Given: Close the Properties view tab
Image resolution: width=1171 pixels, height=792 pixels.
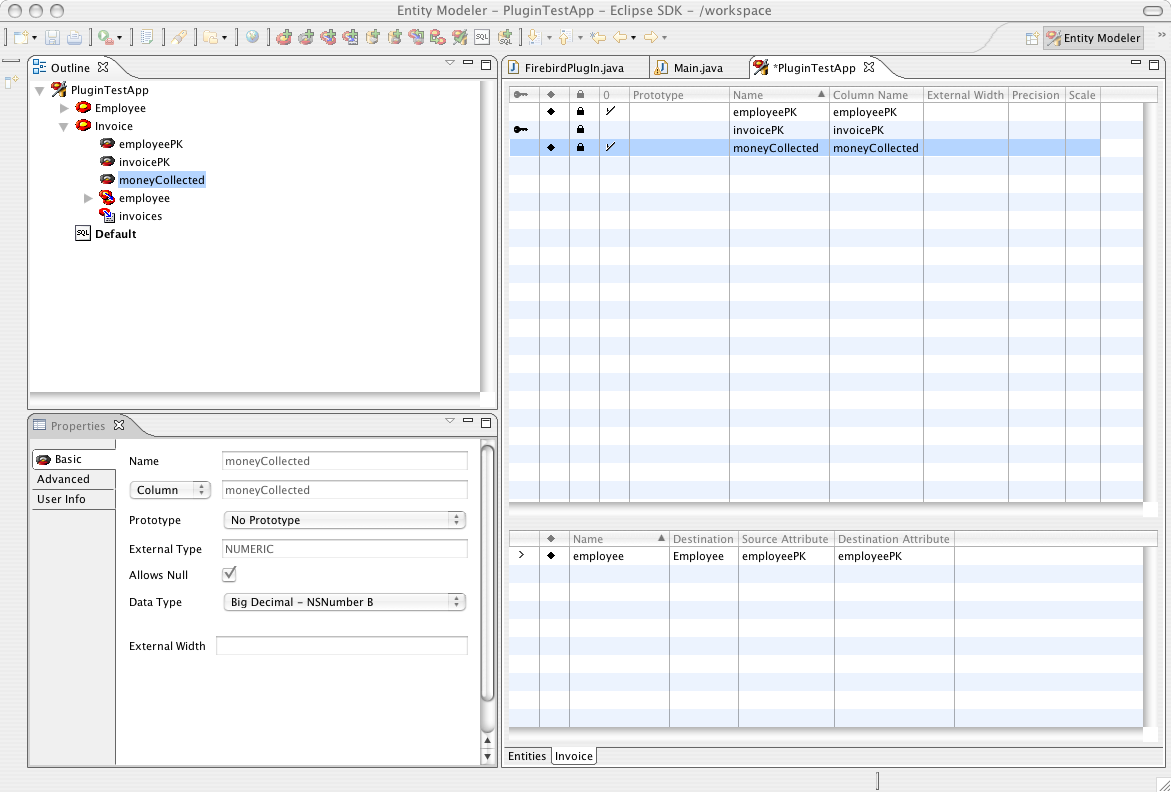Looking at the screenshot, I should [x=119, y=425].
